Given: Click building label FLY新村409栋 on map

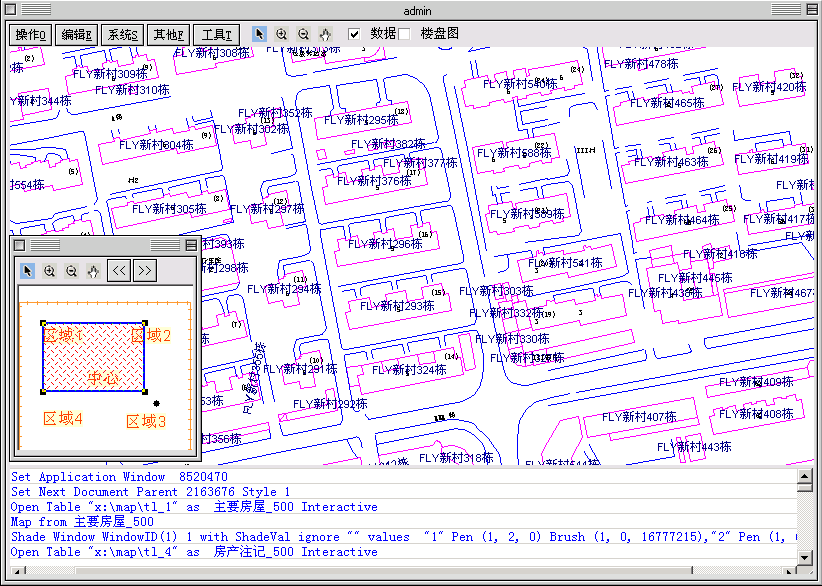Looking at the screenshot, I should pyautogui.click(x=756, y=382).
